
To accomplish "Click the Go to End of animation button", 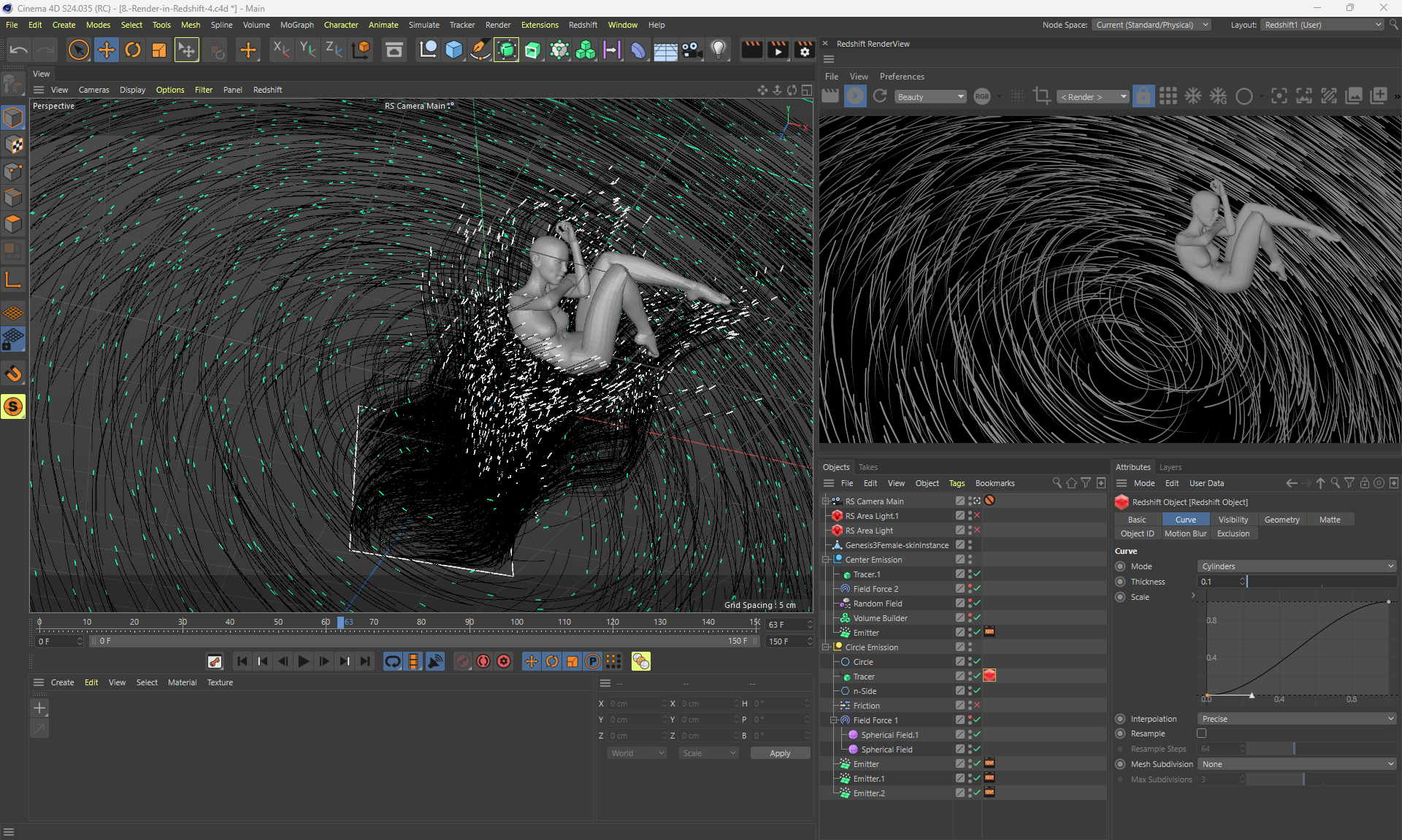I will (x=365, y=661).
